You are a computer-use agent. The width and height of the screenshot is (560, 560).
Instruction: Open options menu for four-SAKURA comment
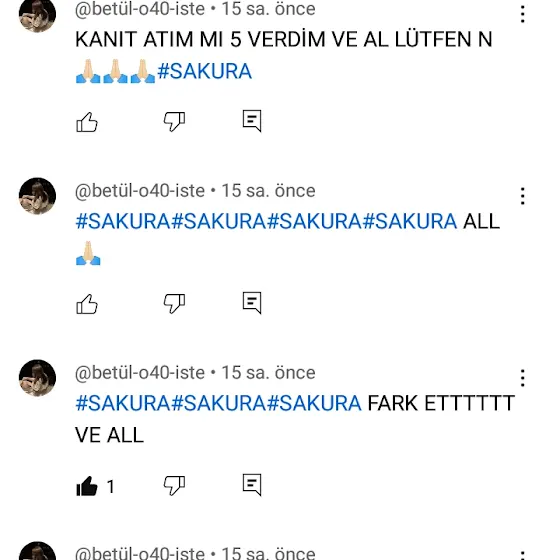(x=522, y=196)
